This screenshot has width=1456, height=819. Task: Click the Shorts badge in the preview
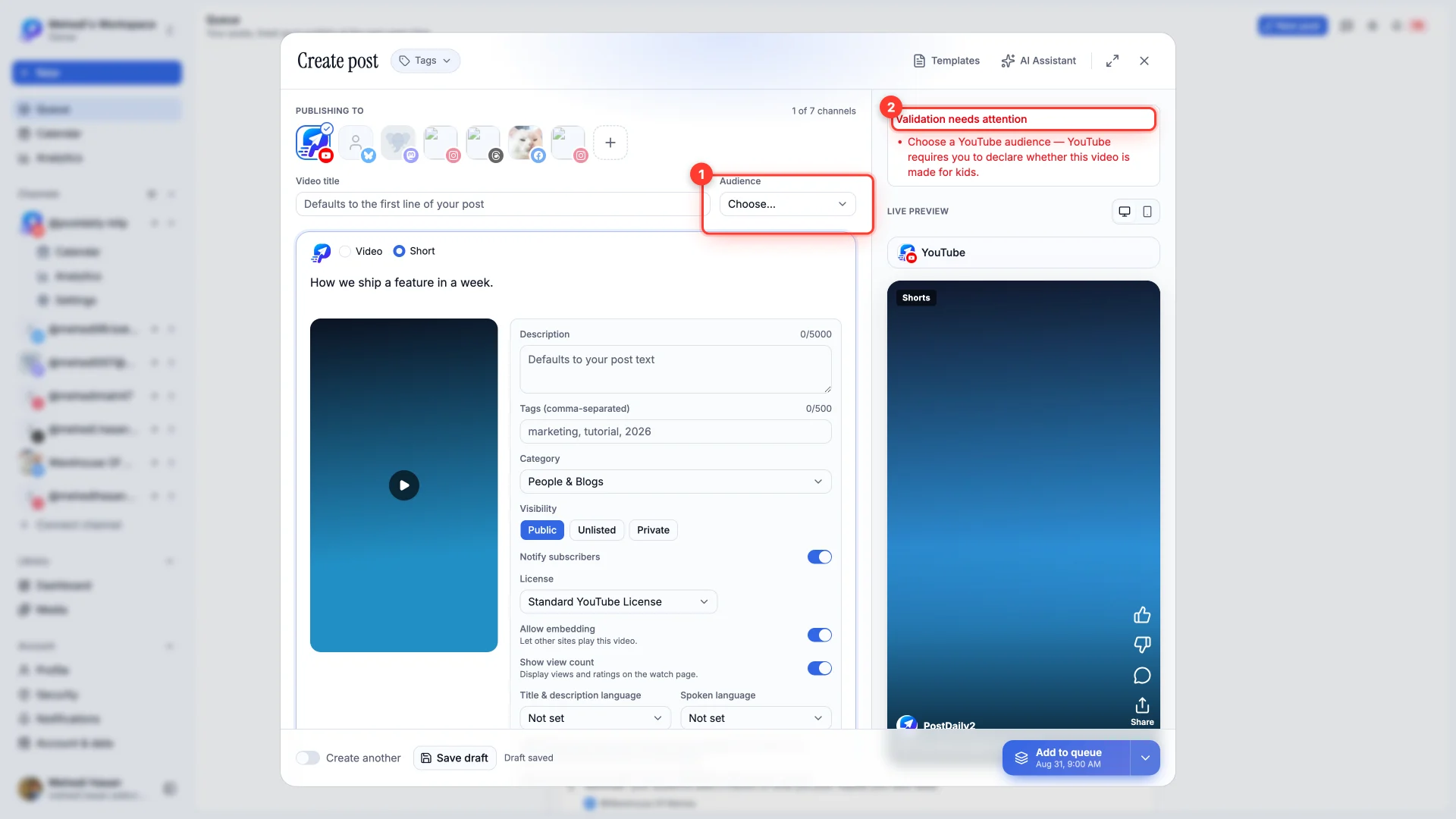click(916, 298)
